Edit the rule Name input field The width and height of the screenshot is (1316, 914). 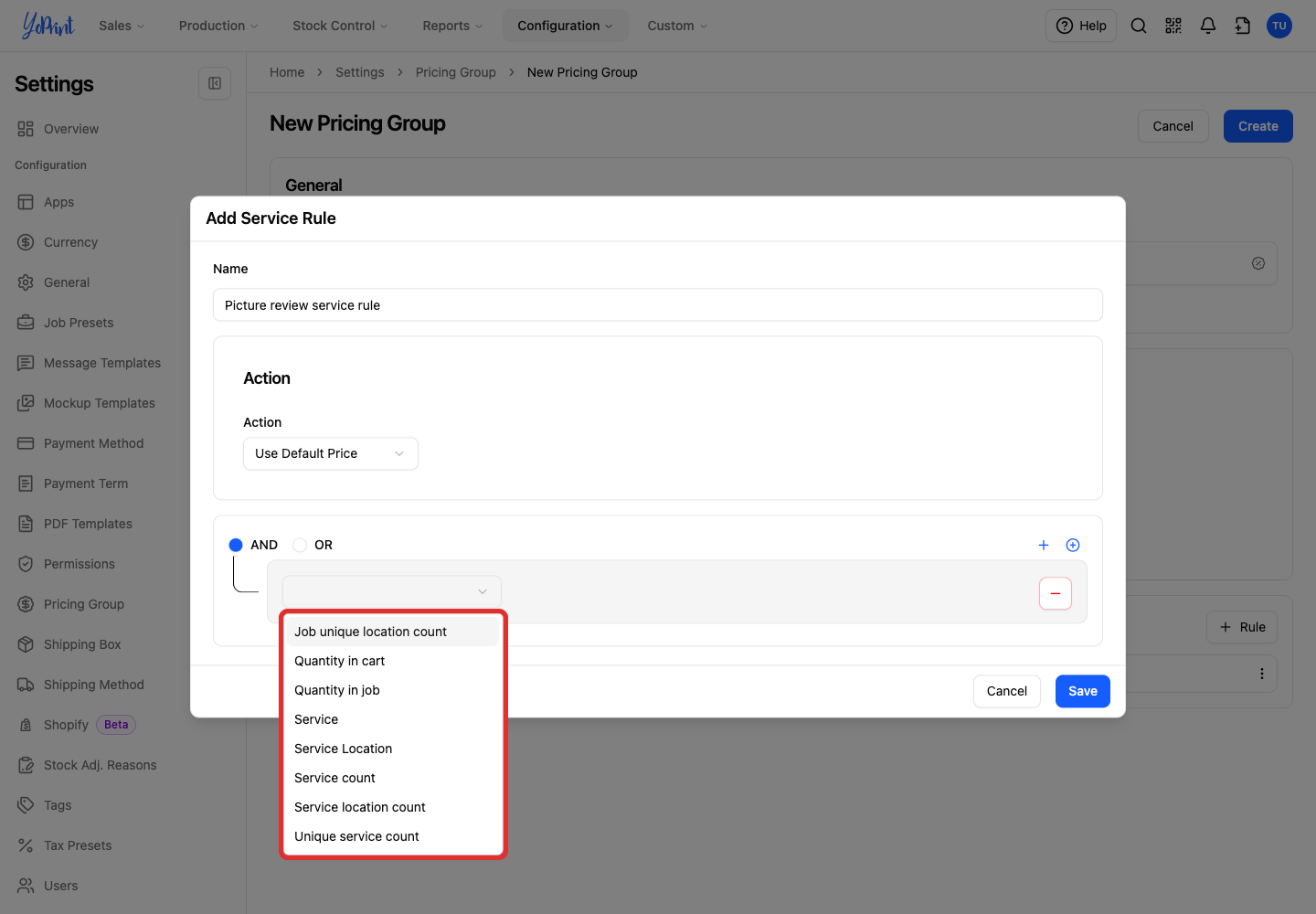coord(658,305)
